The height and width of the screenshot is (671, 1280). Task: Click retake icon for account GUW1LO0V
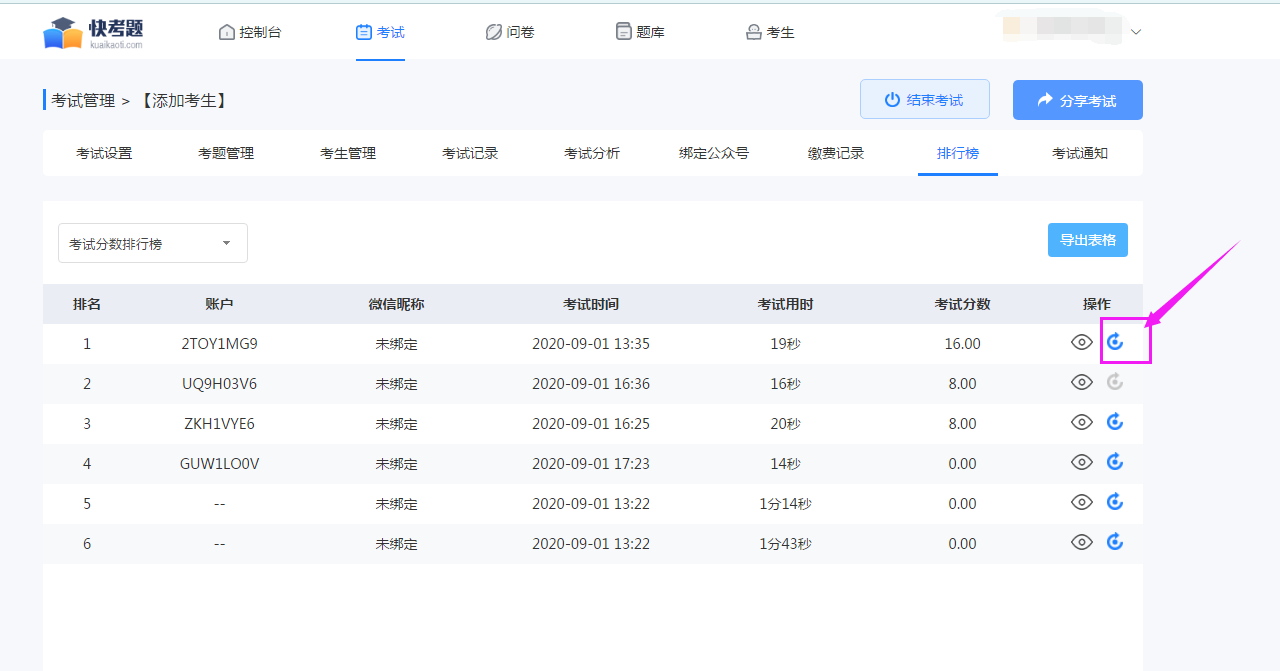click(x=1115, y=462)
